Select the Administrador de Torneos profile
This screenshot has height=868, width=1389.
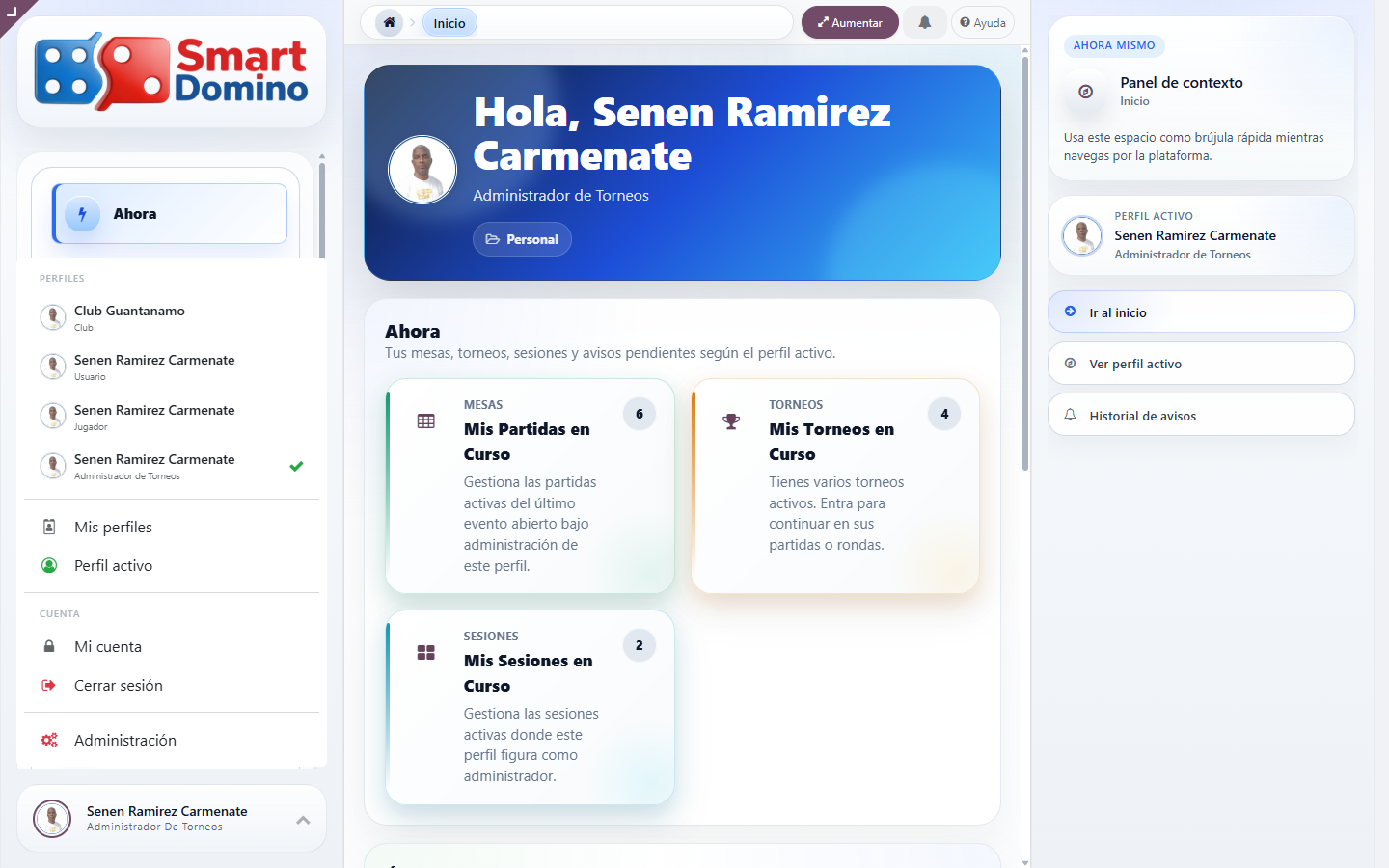(x=171, y=466)
